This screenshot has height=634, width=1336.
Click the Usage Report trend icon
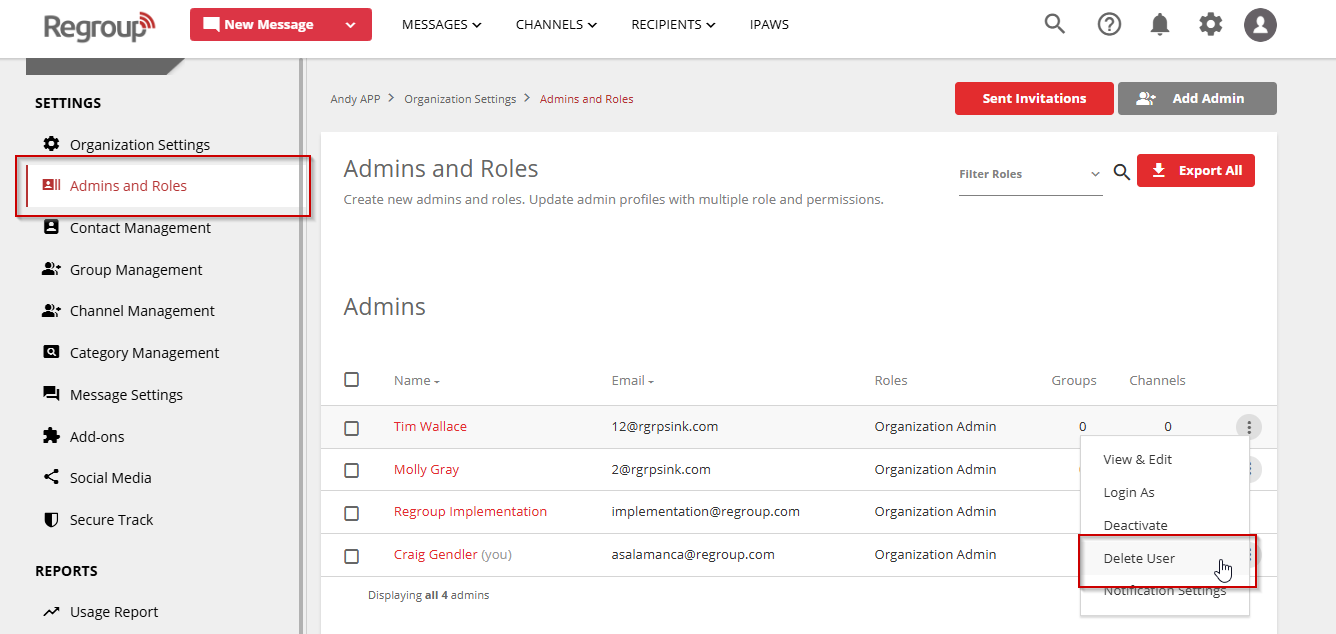pyautogui.click(x=51, y=612)
